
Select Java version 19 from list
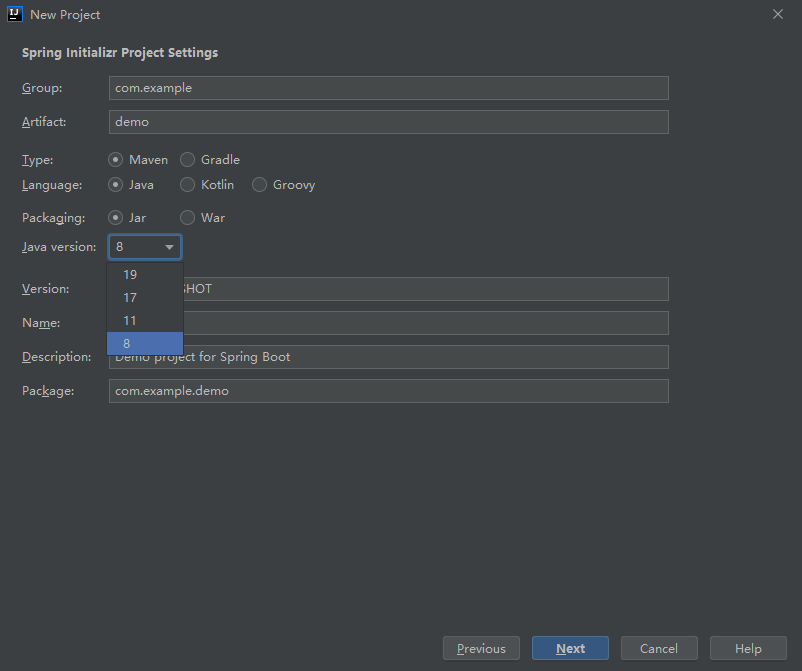tap(144, 274)
